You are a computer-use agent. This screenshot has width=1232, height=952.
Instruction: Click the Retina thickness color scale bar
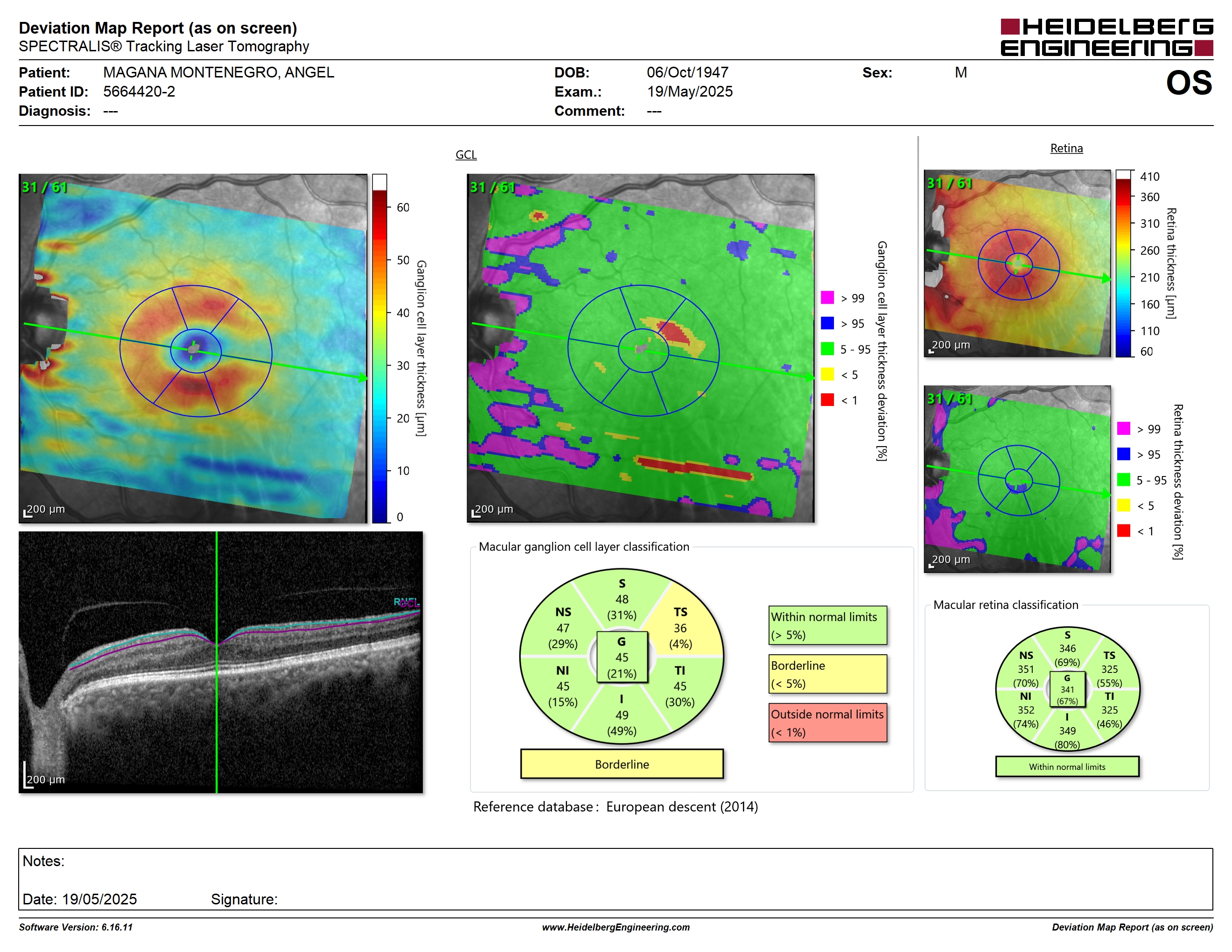click(1123, 263)
